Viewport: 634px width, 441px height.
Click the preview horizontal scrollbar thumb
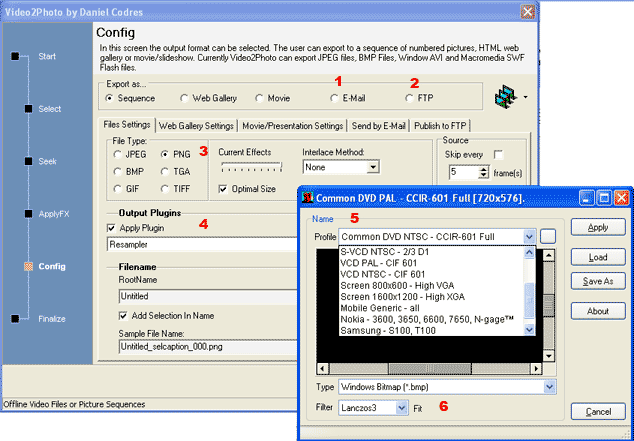point(430,369)
